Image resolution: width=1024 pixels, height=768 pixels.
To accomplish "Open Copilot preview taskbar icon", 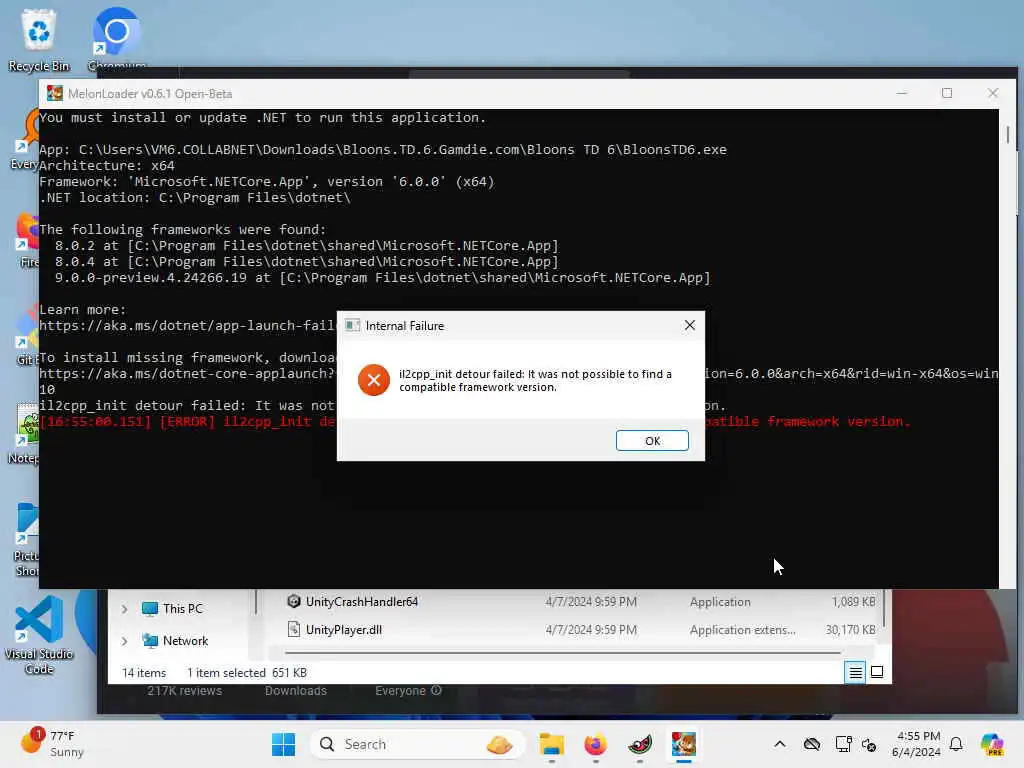I will pos(993,744).
